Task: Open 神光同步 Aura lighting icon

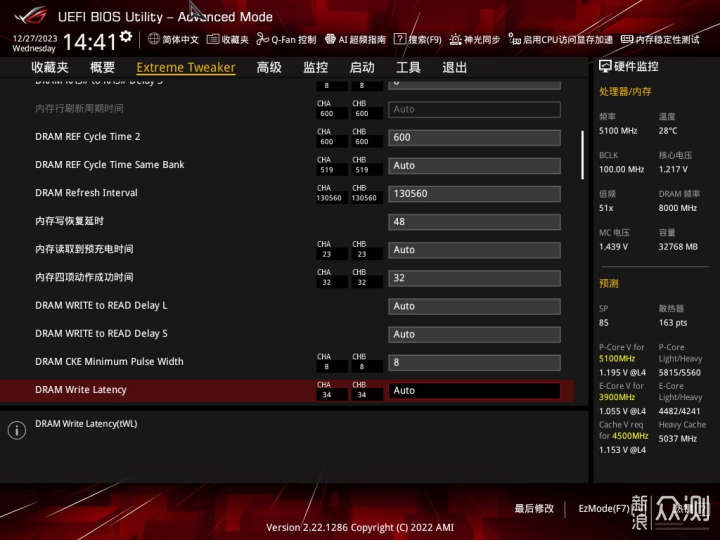Action: coord(455,39)
